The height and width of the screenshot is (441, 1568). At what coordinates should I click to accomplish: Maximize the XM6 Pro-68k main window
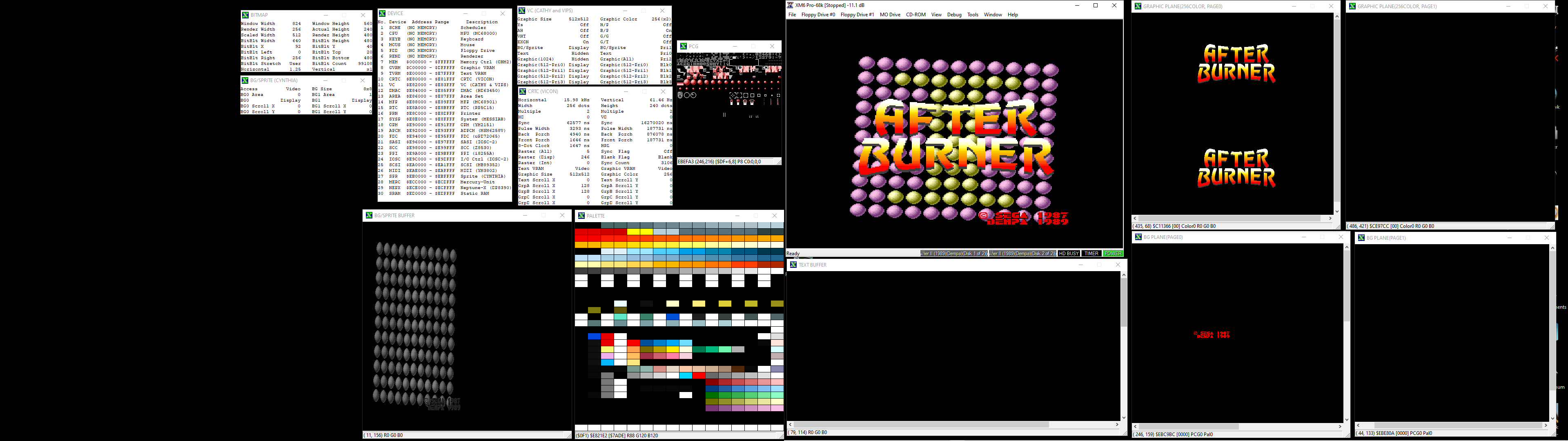(1096, 5)
